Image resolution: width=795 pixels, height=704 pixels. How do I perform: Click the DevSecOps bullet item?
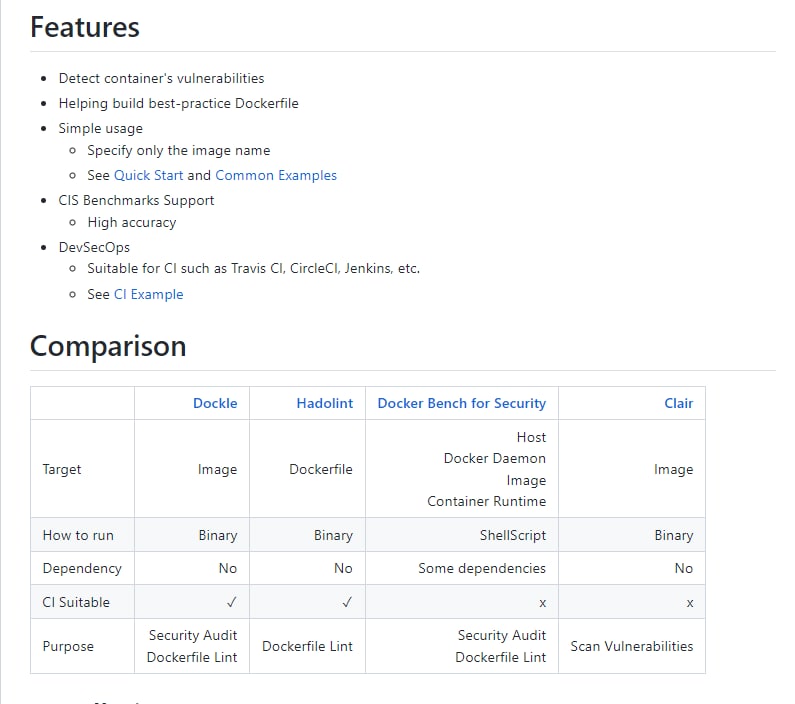94,246
